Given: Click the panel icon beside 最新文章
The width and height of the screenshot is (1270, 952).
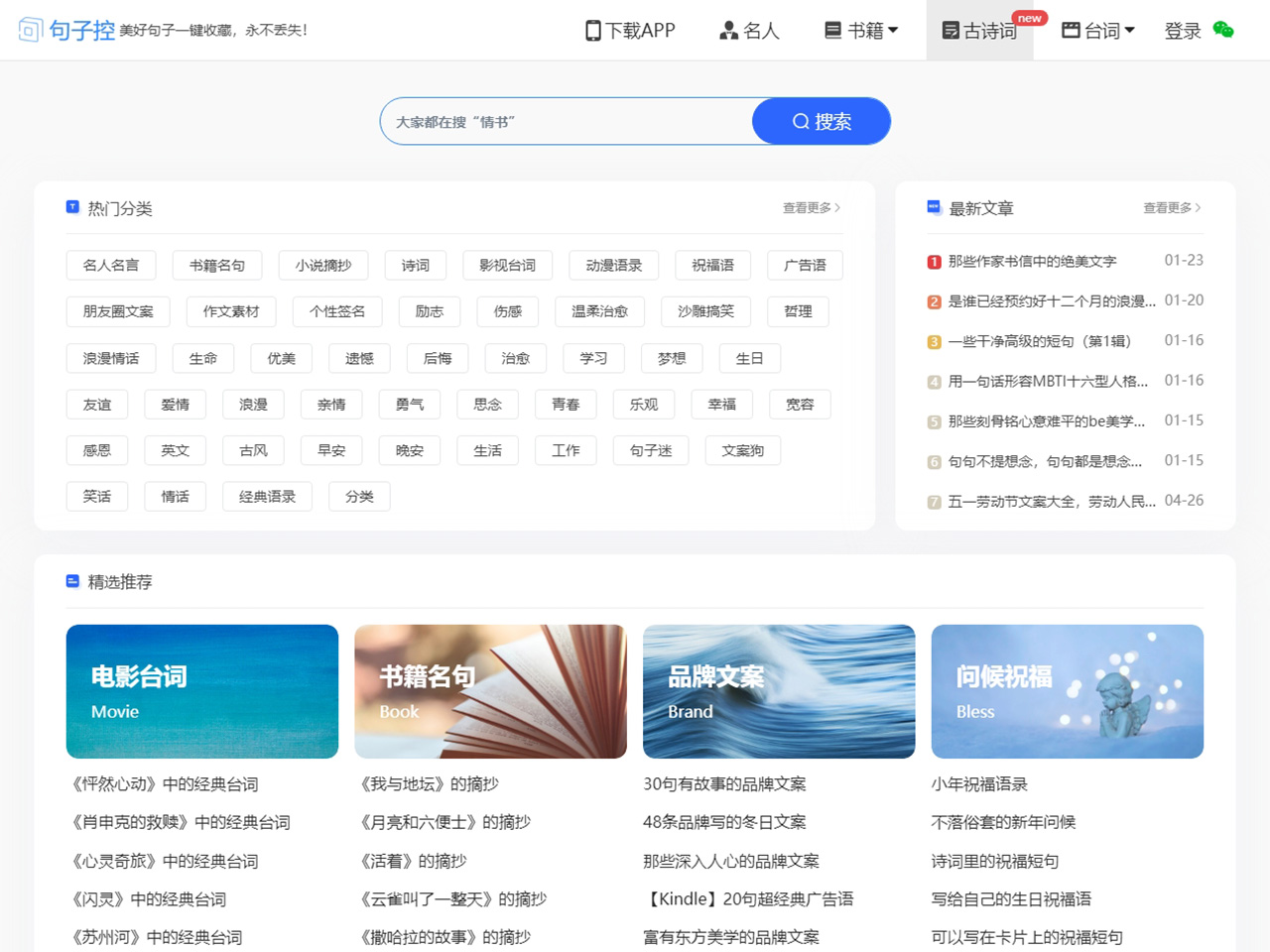Looking at the screenshot, I should (933, 207).
